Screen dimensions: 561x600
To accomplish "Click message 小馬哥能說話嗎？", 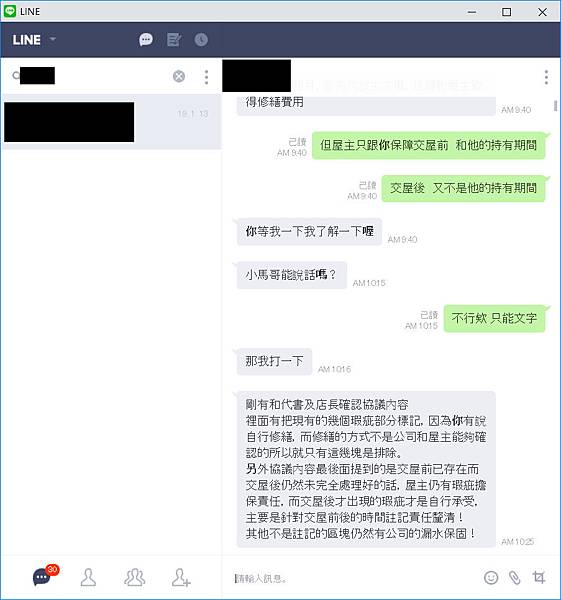I will (x=291, y=275).
